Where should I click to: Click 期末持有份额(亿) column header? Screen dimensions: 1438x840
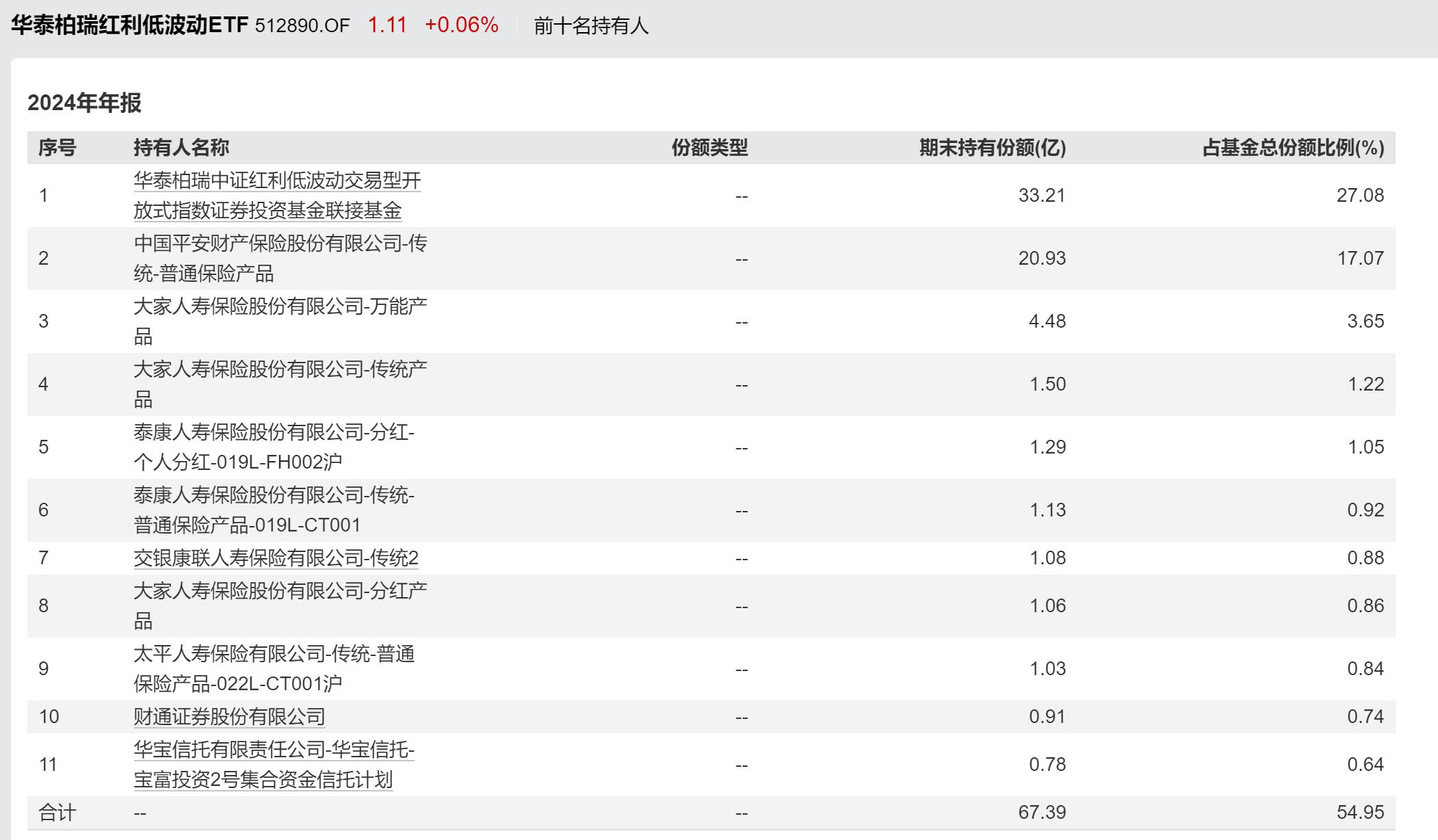(x=992, y=148)
